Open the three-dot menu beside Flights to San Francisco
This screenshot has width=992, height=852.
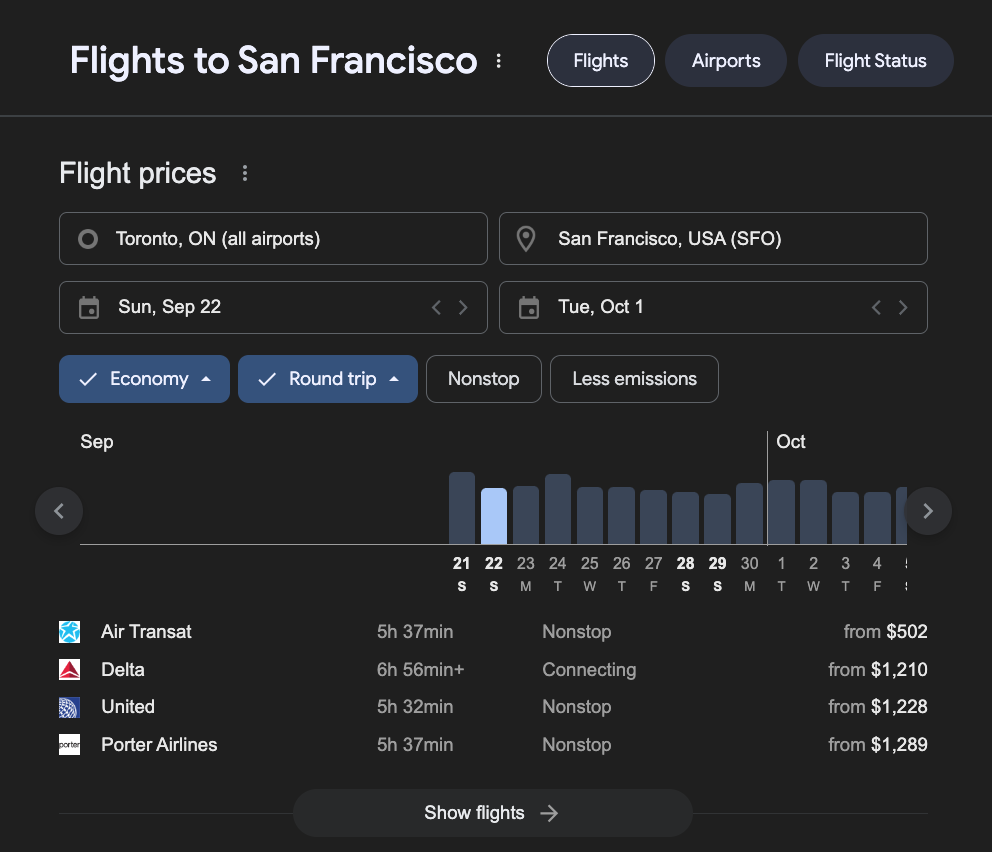[499, 61]
